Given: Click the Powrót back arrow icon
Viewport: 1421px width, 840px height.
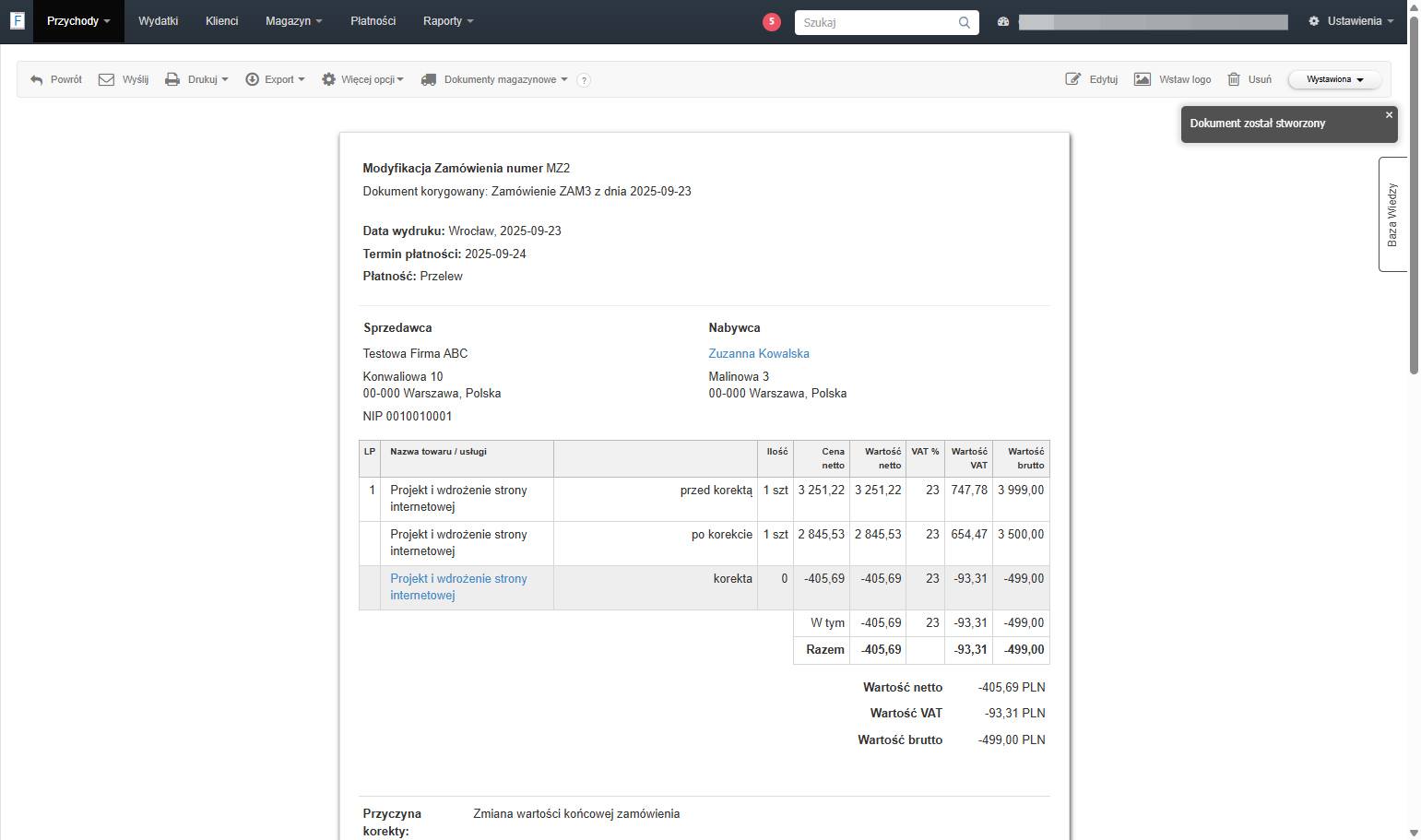Looking at the screenshot, I should click(37, 80).
